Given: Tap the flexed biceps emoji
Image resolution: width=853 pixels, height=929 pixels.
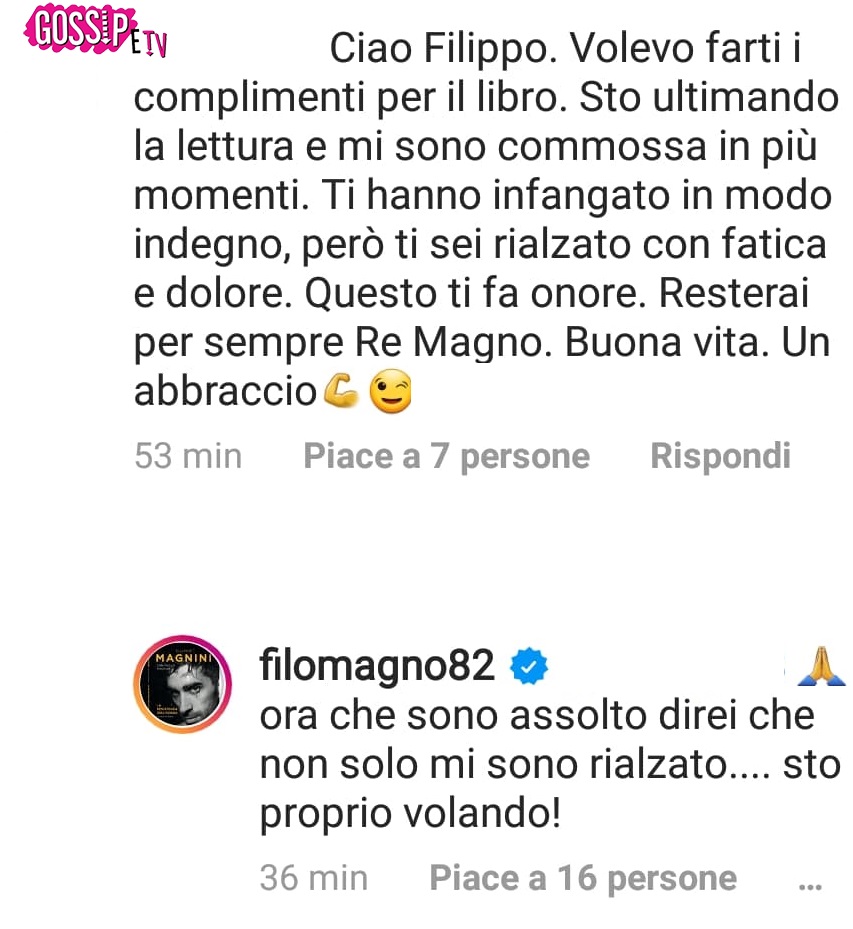Looking at the screenshot, I should pyautogui.click(x=341, y=391).
